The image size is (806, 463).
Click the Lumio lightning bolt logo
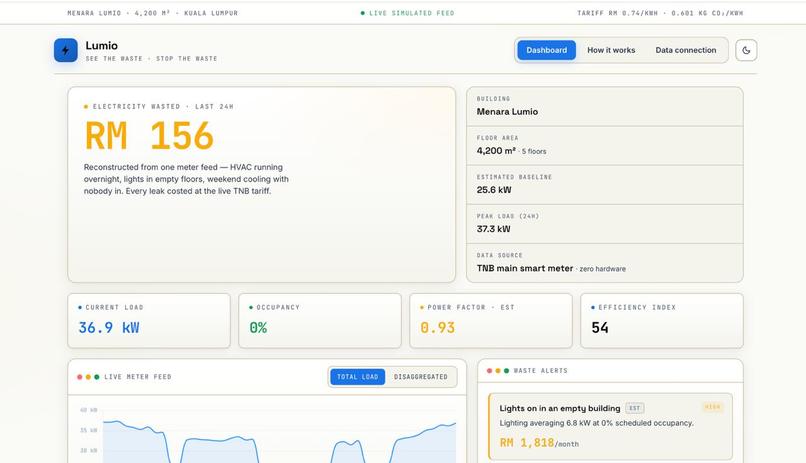coord(66,50)
